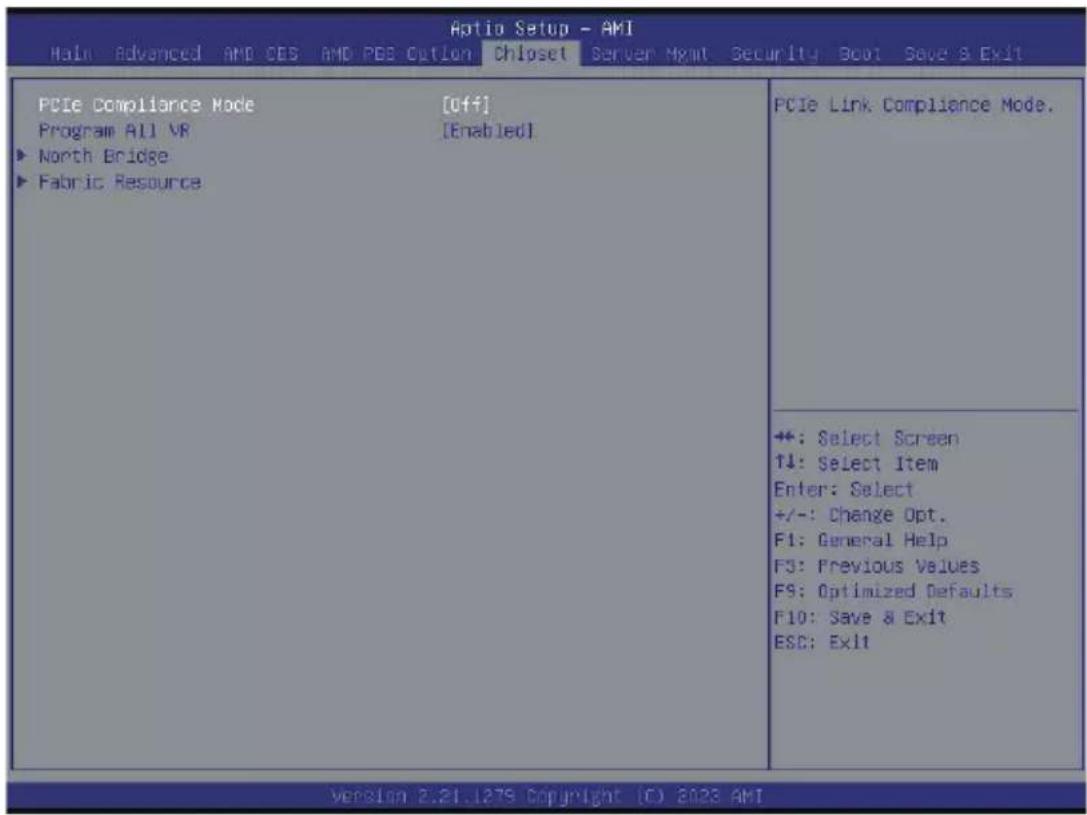Go to Save & Exit tab

(x=963, y=54)
